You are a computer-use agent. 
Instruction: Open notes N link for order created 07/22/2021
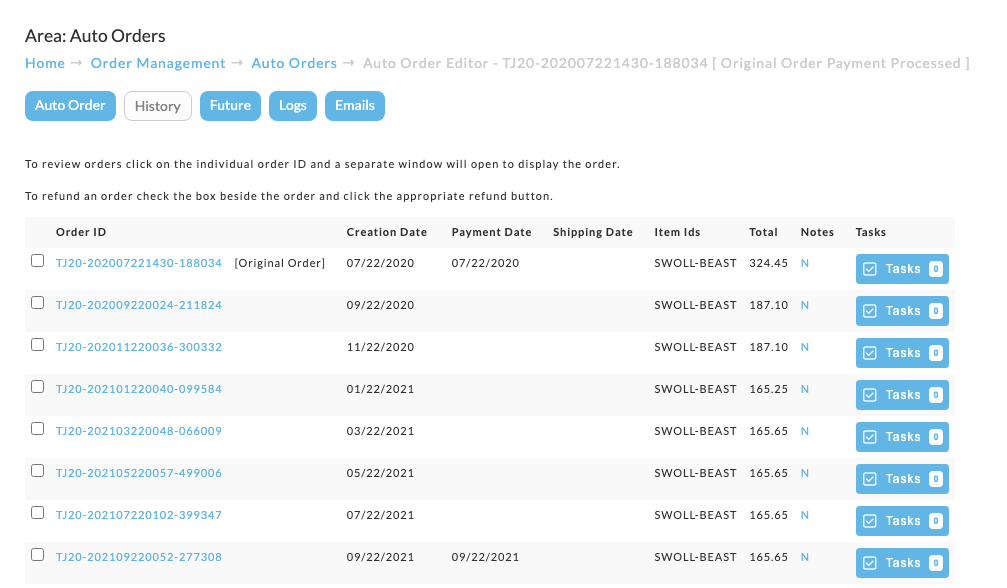(805, 515)
